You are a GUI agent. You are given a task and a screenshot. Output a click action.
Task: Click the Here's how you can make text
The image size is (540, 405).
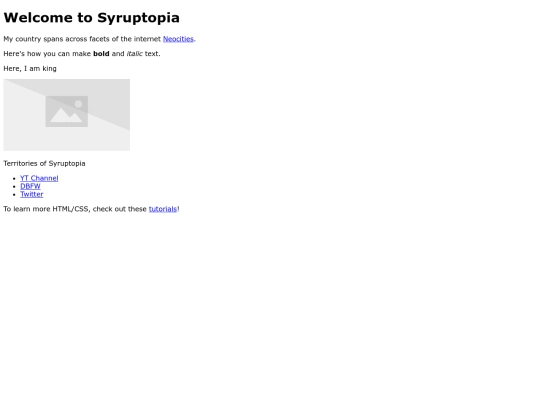[47, 54]
